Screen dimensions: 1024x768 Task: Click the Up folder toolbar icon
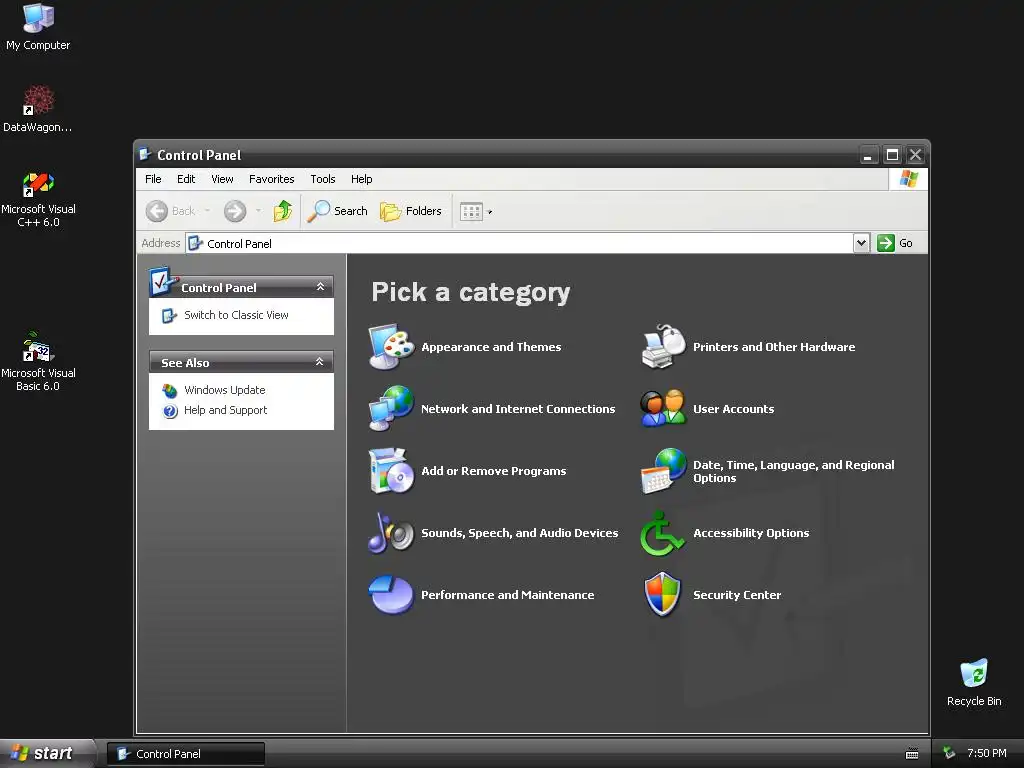(x=282, y=211)
